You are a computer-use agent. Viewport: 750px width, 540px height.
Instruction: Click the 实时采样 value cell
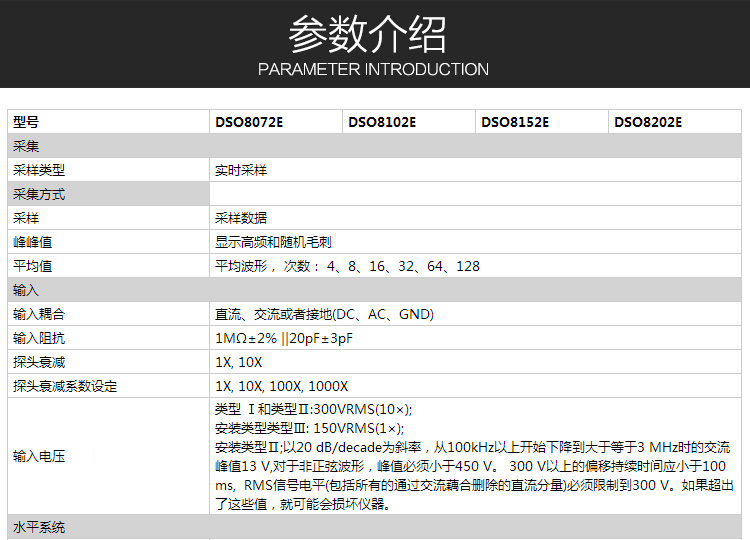[x=241, y=170]
